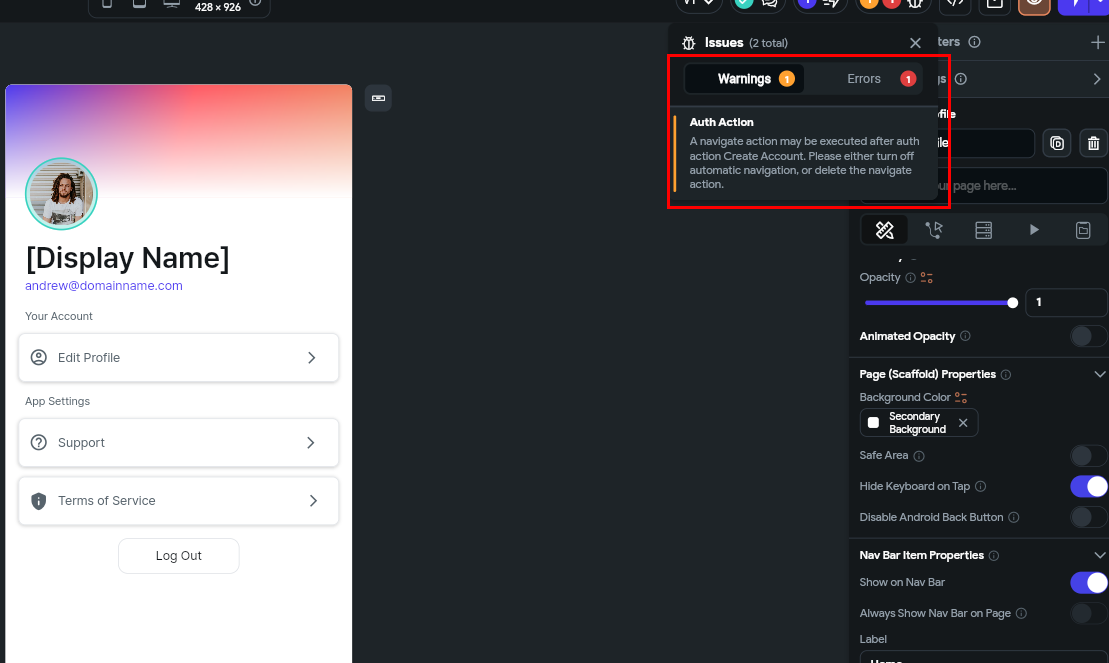Viewport: 1109px width, 663px height.
Task: Open the Backend Query database tab icon
Action: click(983, 230)
